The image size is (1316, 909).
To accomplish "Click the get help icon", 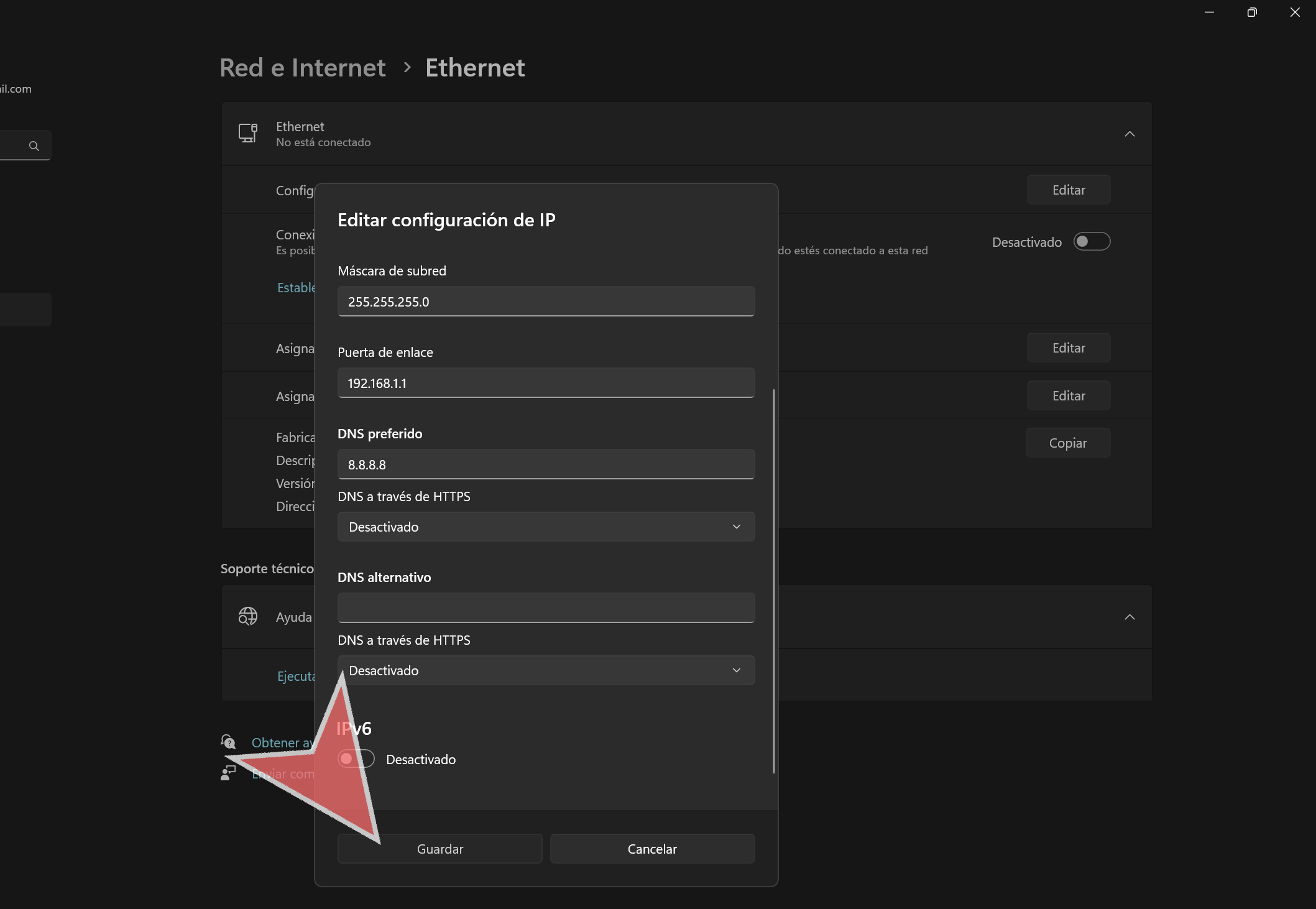I will (228, 742).
